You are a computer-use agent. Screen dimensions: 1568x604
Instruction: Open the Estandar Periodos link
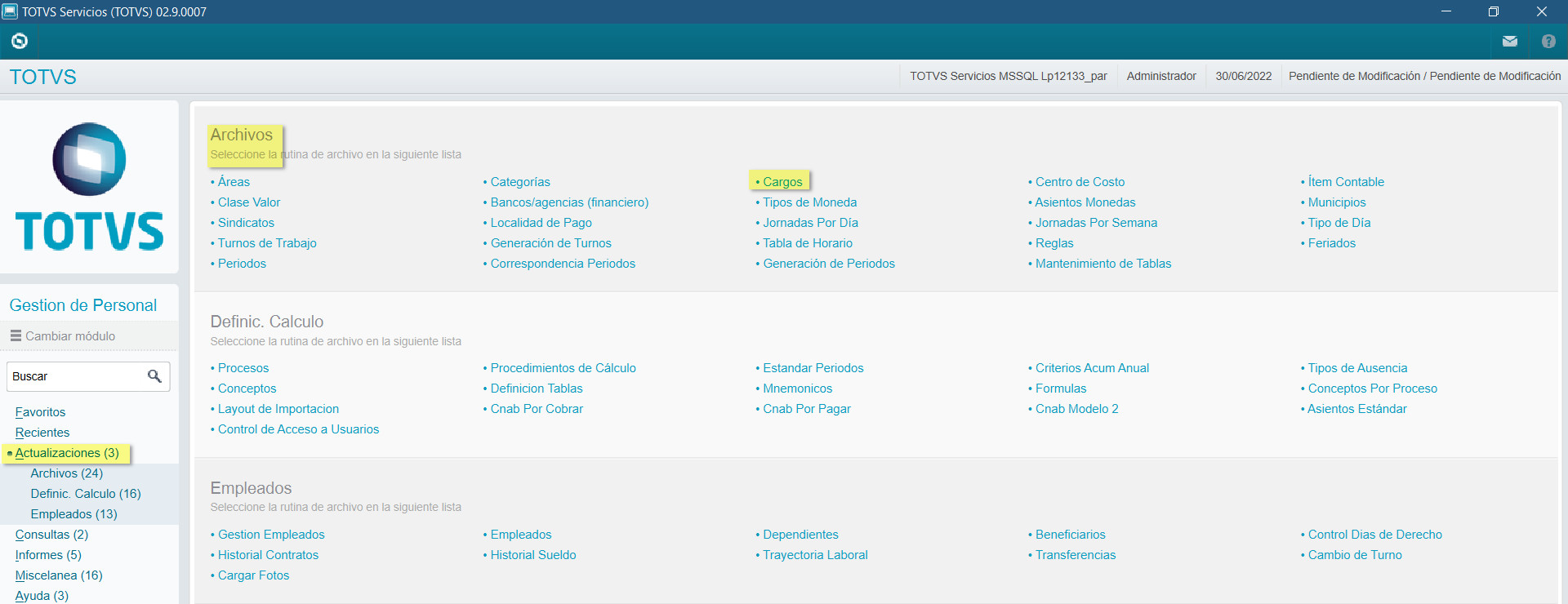point(813,368)
